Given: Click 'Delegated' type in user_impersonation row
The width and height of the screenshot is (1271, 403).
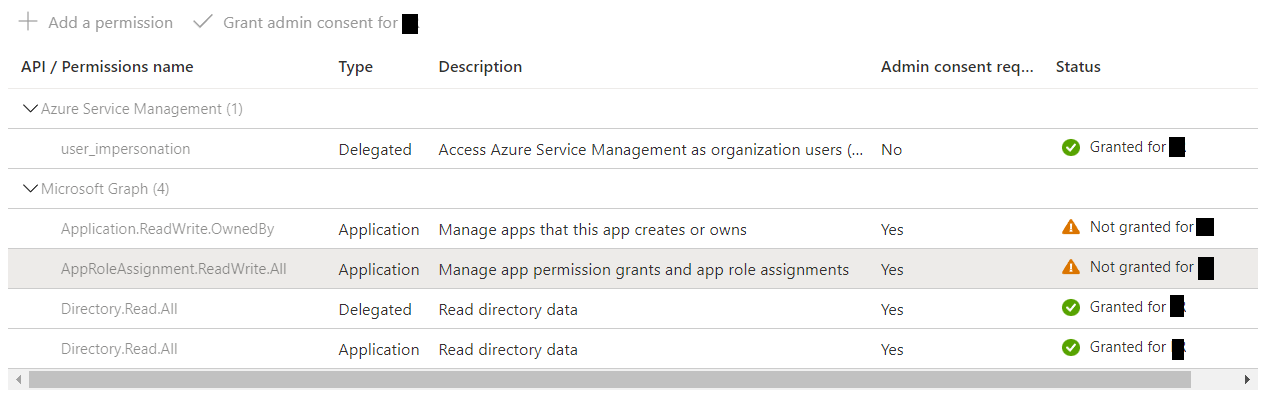Looking at the screenshot, I should [x=375, y=149].
